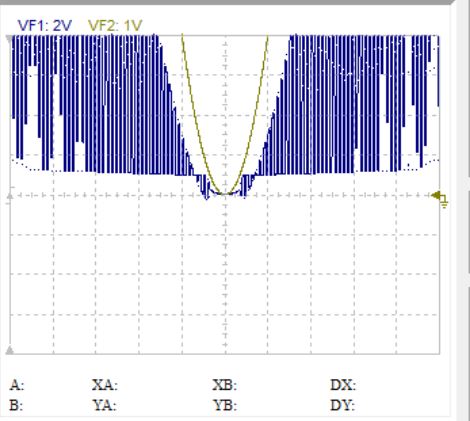The height and width of the screenshot is (421, 470).
Task: Click the DY: readout label
Action: (x=343, y=406)
